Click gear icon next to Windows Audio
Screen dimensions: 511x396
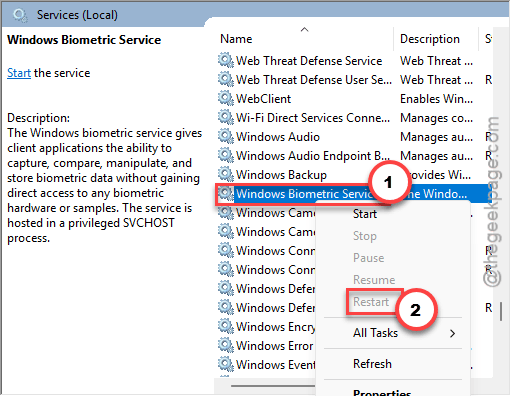(x=226, y=136)
